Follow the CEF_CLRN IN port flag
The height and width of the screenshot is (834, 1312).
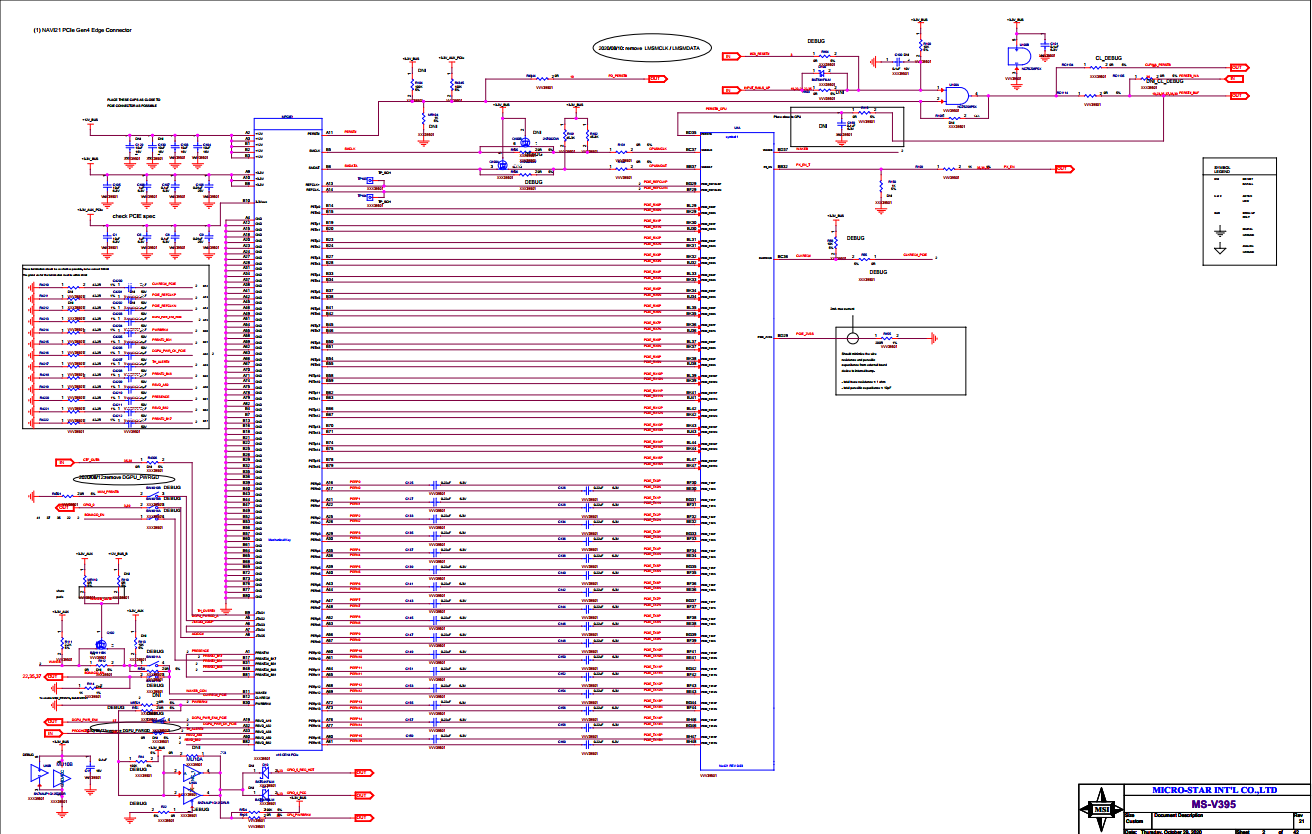click(x=61, y=462)
